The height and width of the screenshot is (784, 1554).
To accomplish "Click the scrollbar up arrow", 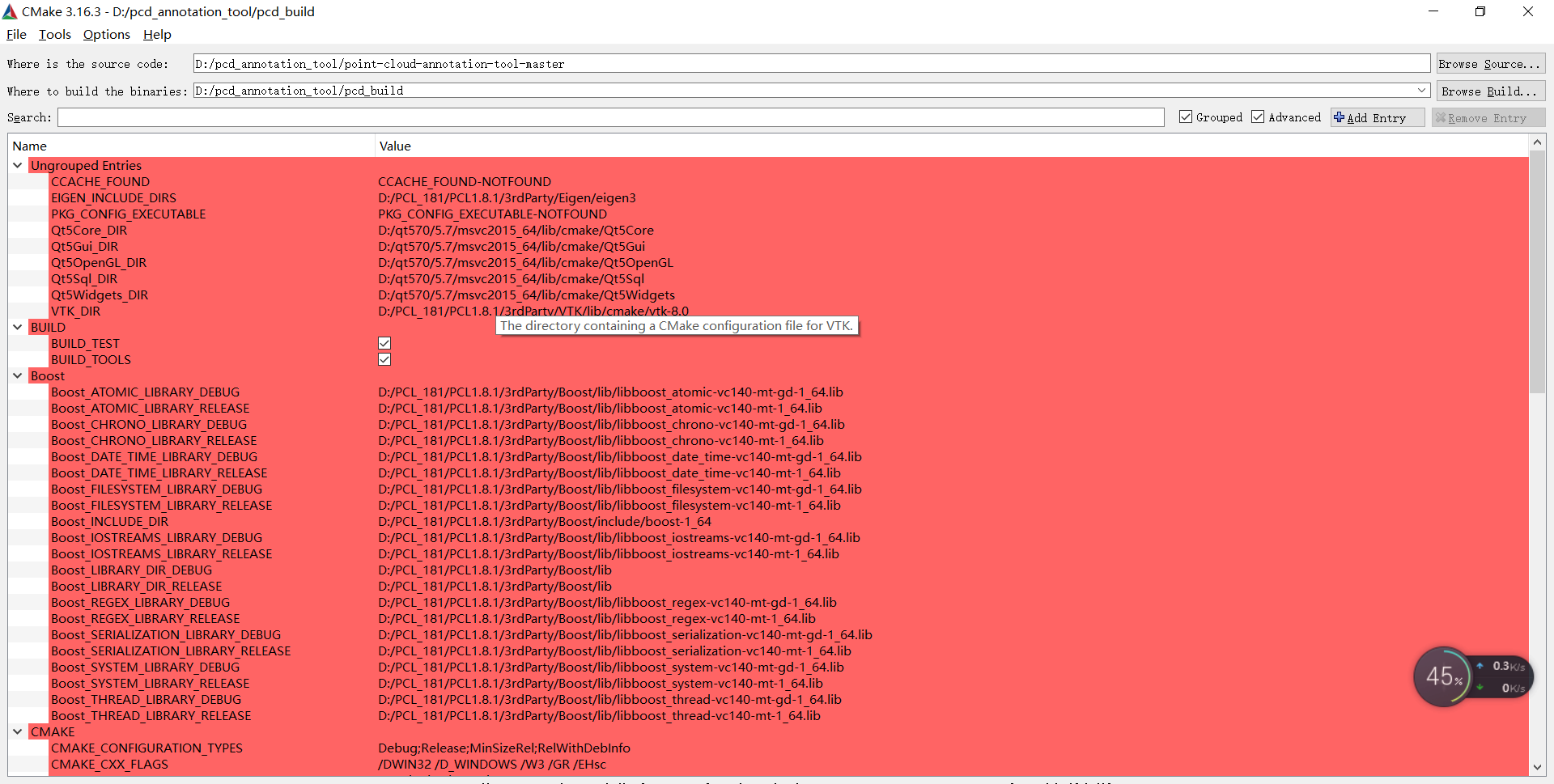I will 1537,142.
